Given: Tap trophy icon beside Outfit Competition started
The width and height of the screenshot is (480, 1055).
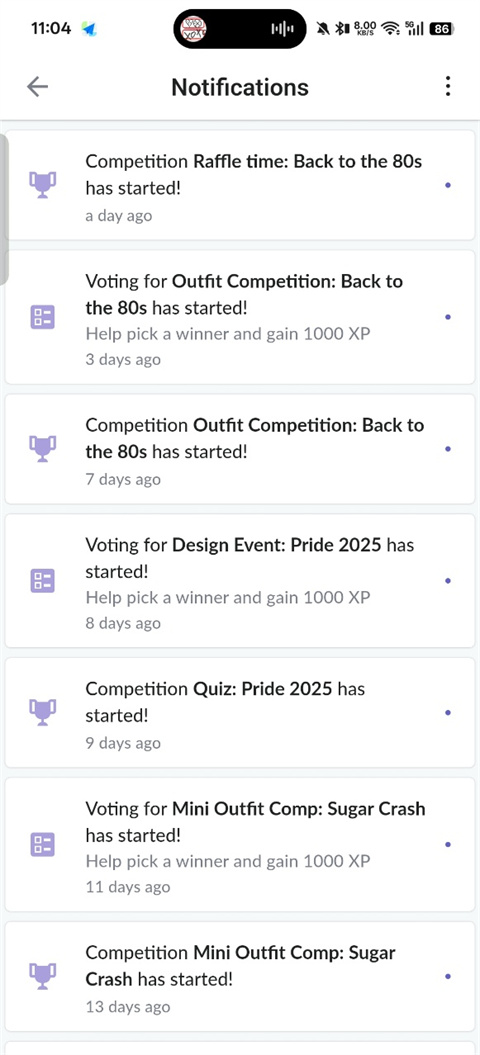Looking at the screenshot, I should coord(42,449).
